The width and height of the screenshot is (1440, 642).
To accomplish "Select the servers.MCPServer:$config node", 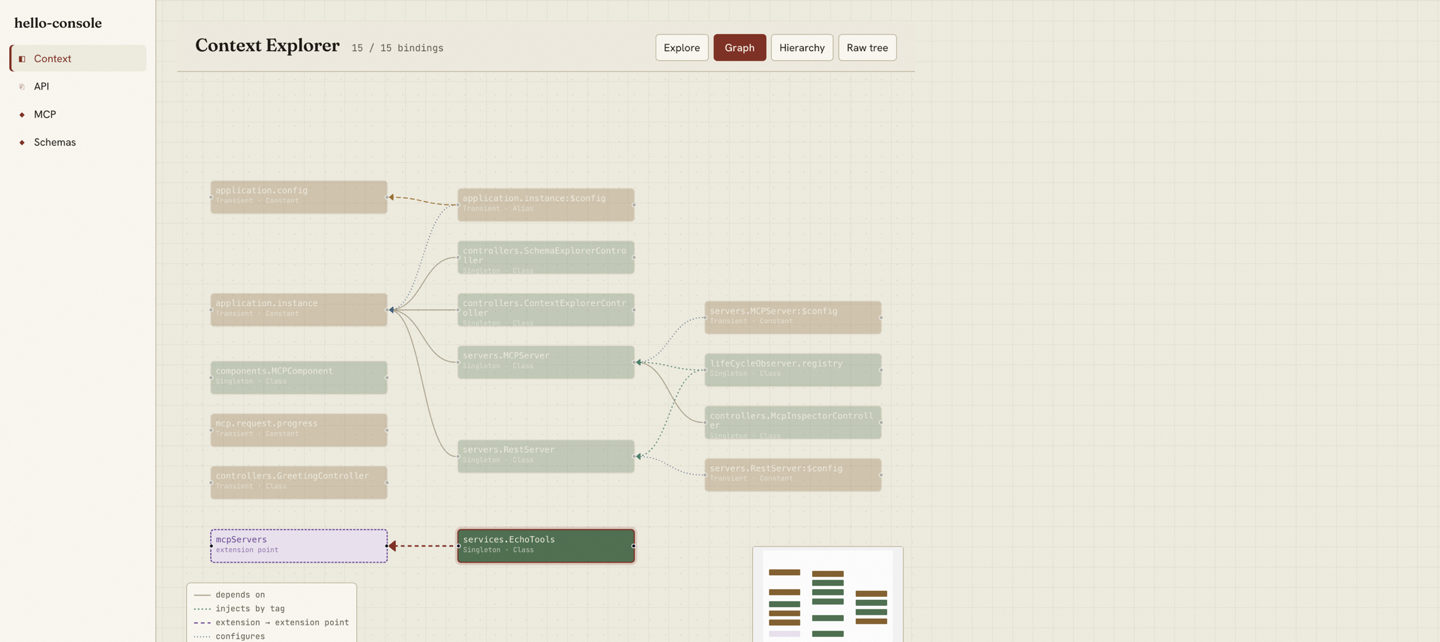I will pyautogui.click(x=793, y=318).
